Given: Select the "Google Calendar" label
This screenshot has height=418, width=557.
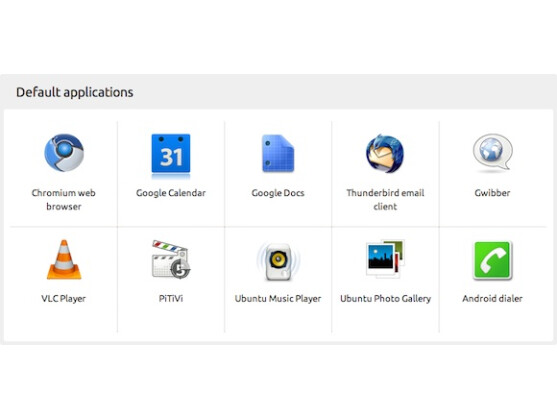Looking at the screenshot, I should 171,193.
